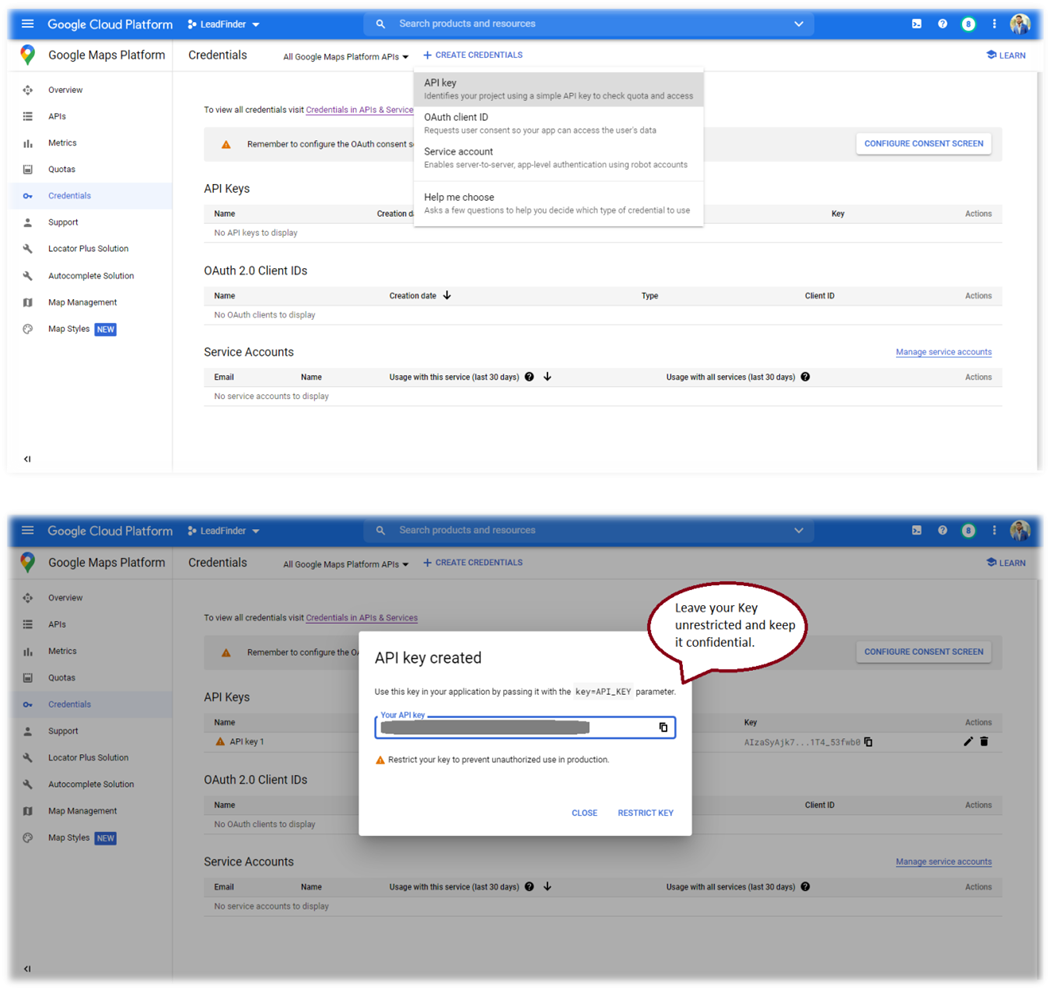1050x990 pixels.
Task: Open Cloud Shell icon in window with the dialog
Action: coord(916,531)
